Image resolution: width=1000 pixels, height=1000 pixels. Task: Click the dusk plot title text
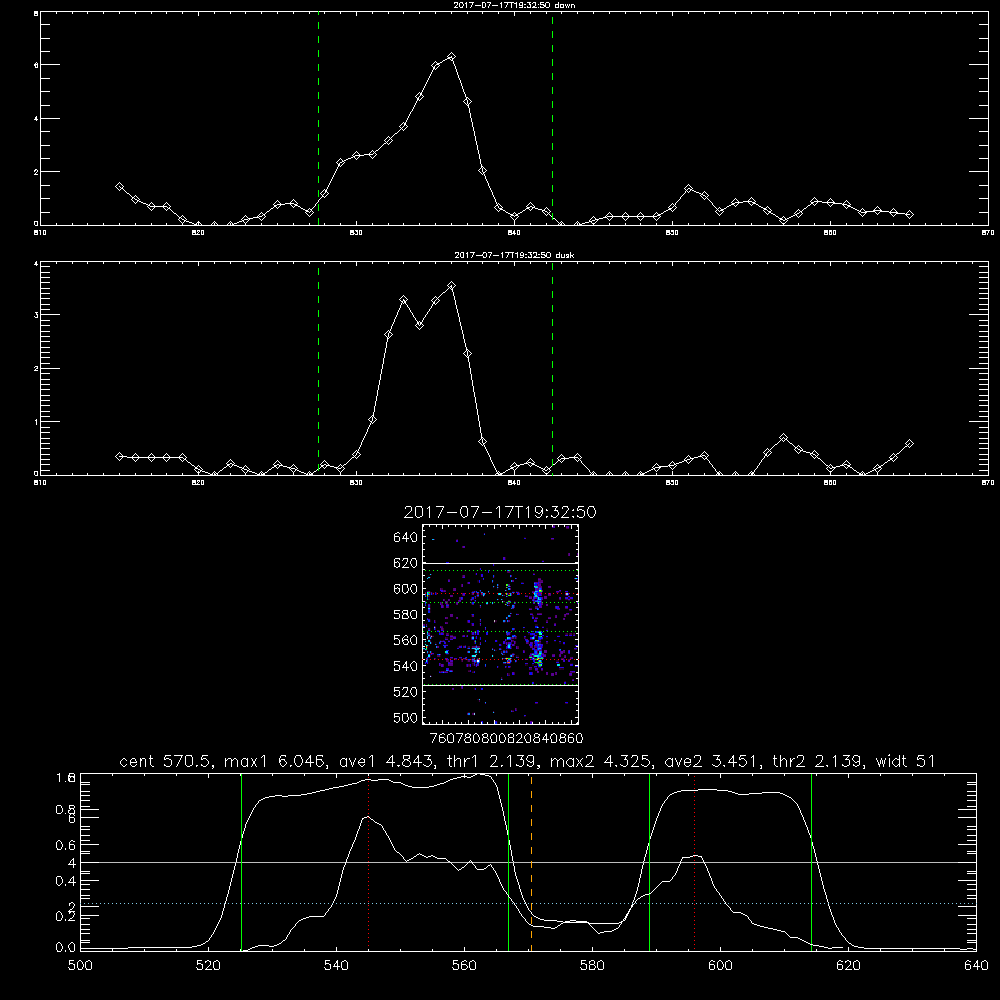tap(514, 255)
